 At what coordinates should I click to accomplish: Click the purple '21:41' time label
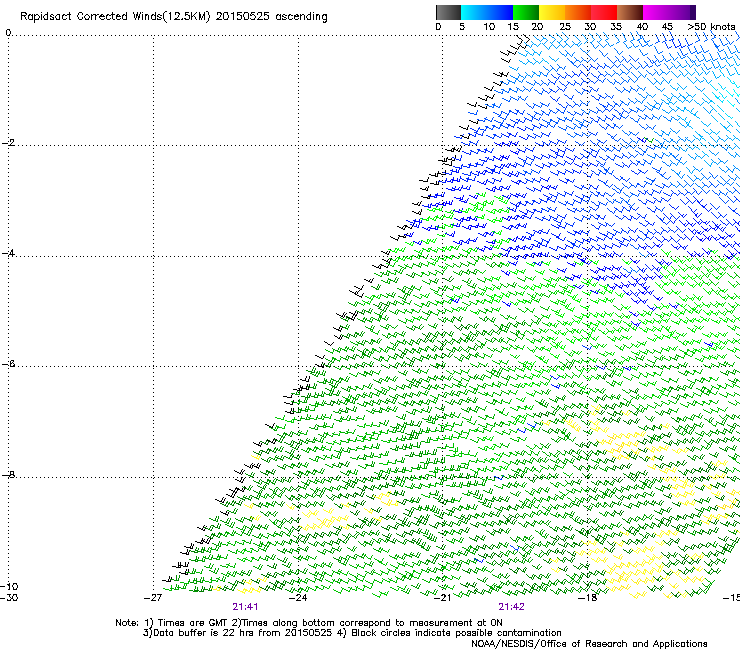pos(245,607)
